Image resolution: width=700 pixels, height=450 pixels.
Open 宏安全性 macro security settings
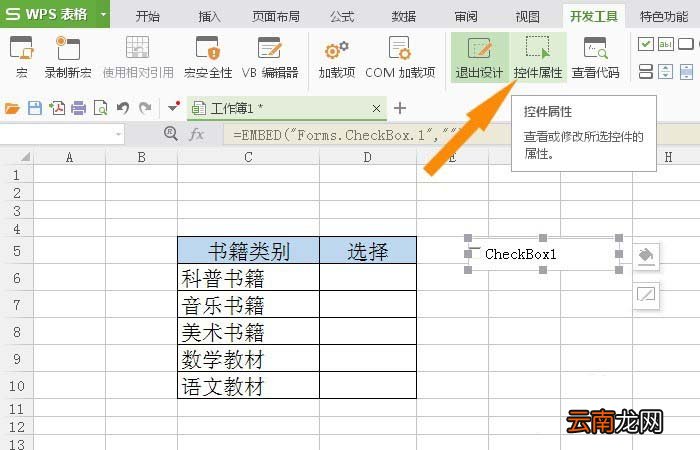tap(208, 57)
